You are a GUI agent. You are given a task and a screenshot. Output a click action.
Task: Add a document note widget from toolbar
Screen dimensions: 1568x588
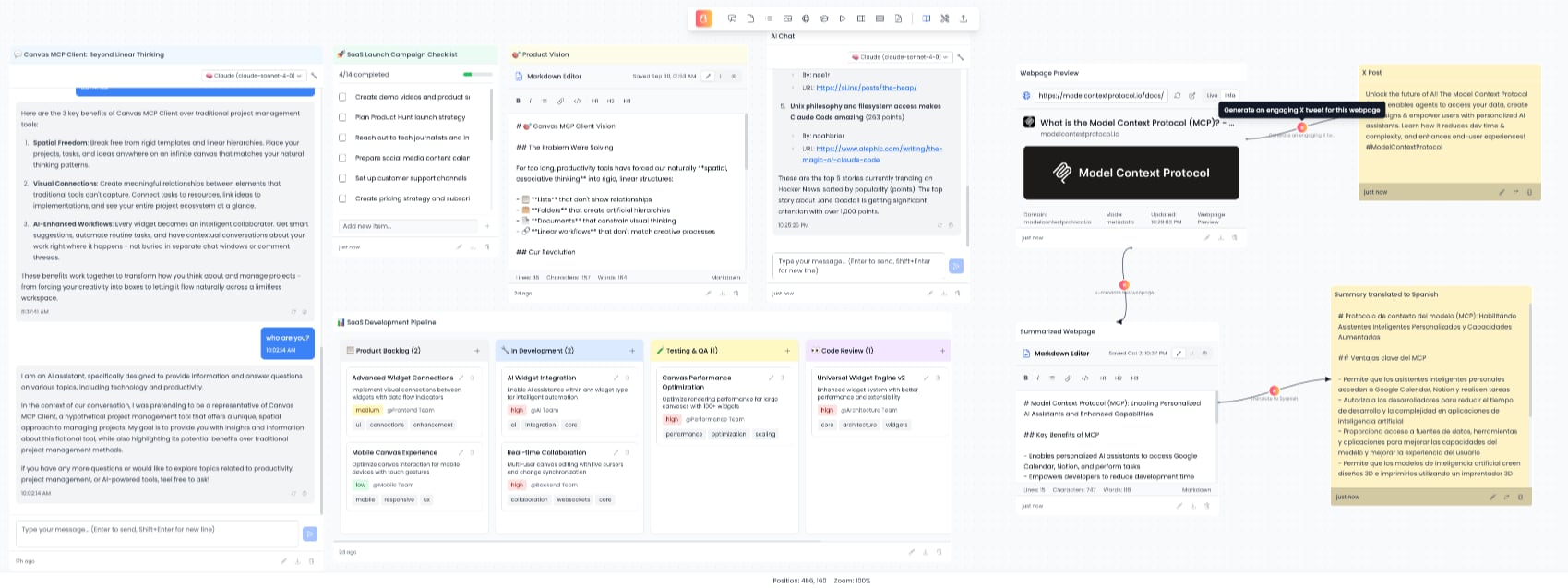750,18
